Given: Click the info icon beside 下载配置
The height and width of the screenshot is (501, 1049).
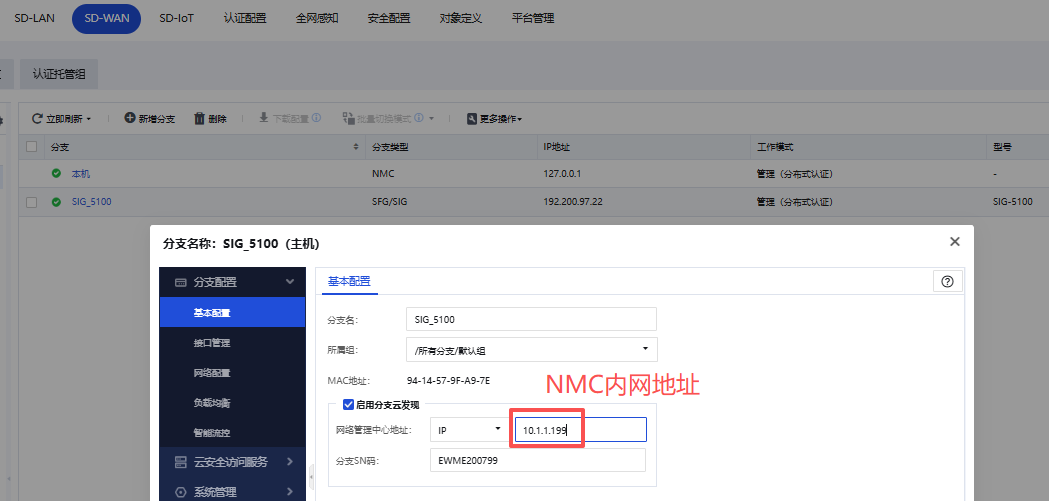Looking at the screenshot, I should [316, 118].
